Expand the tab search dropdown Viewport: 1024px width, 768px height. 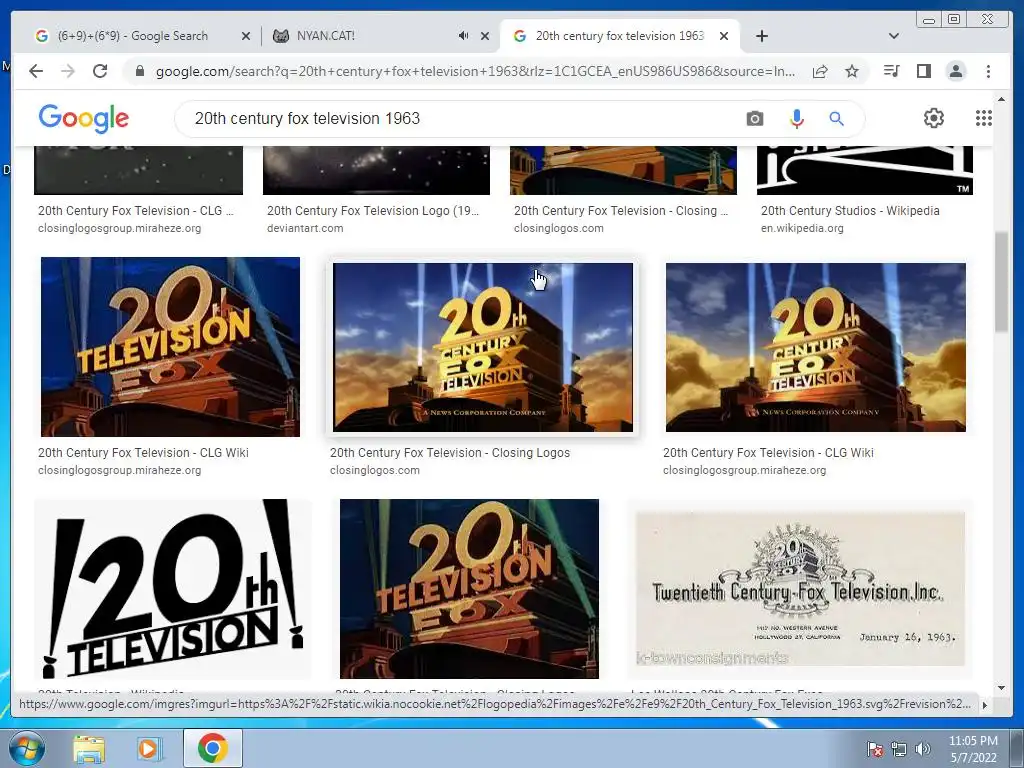894,36
